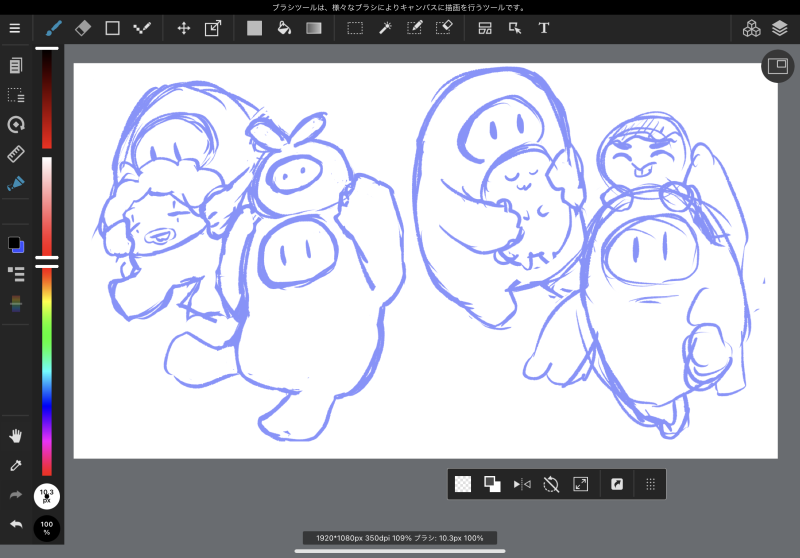
Task: Toggle the pen correction snap icon
Action: click(16, 183)
